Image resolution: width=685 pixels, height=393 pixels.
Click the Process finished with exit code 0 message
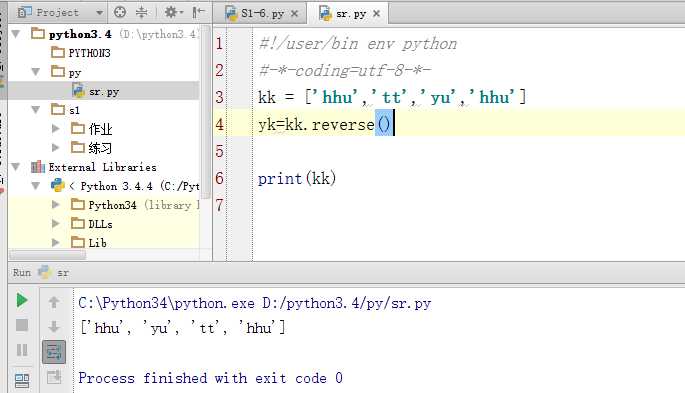(211, 378)
